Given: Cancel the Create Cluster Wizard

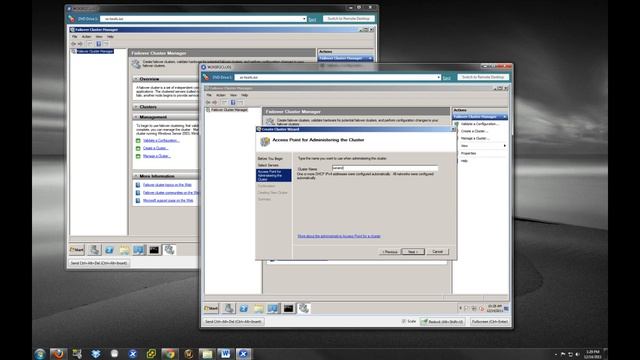Looking at the screenshot, I should tap(437, 252).
